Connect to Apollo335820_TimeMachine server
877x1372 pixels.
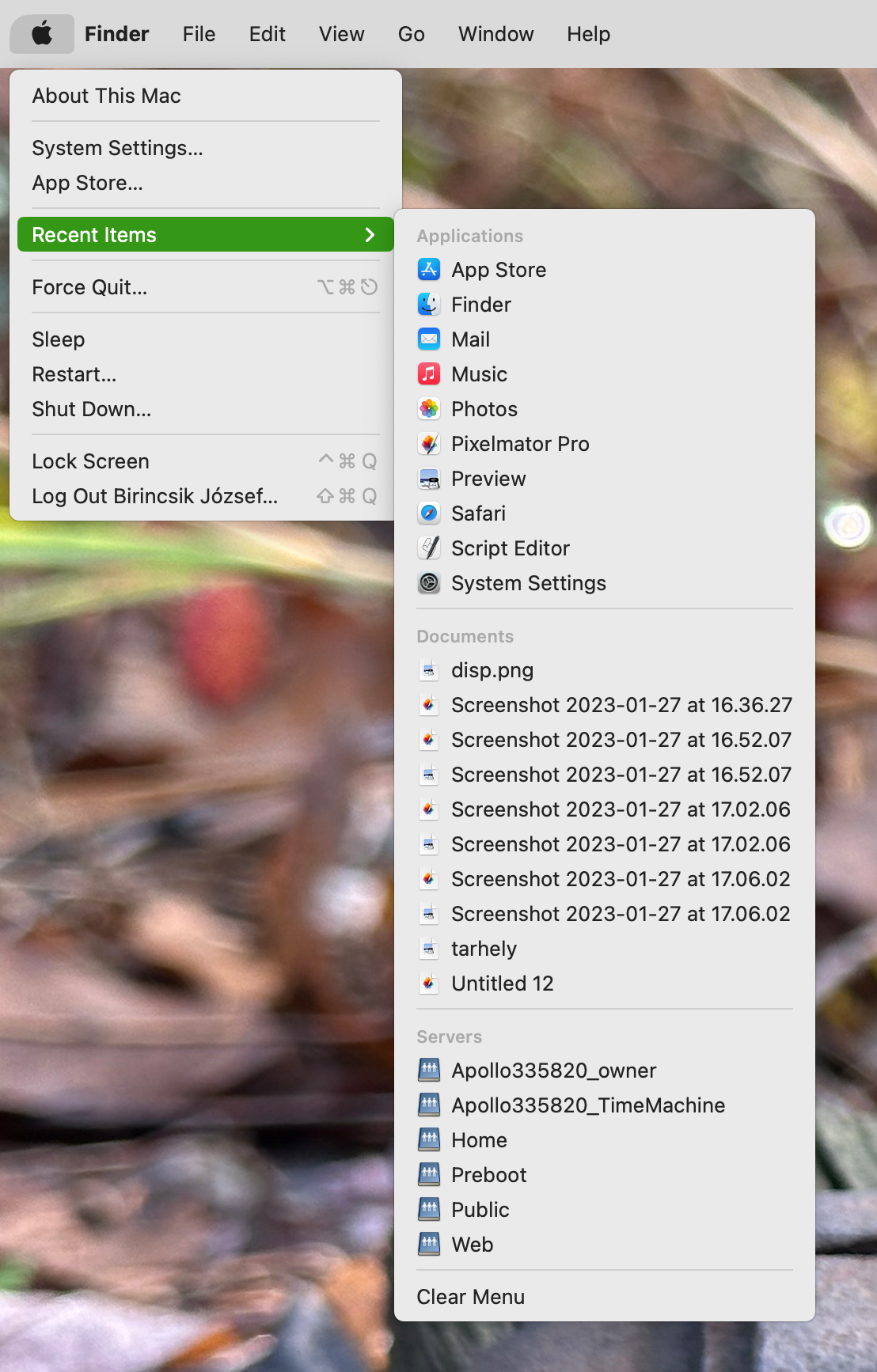point(605,1105)
